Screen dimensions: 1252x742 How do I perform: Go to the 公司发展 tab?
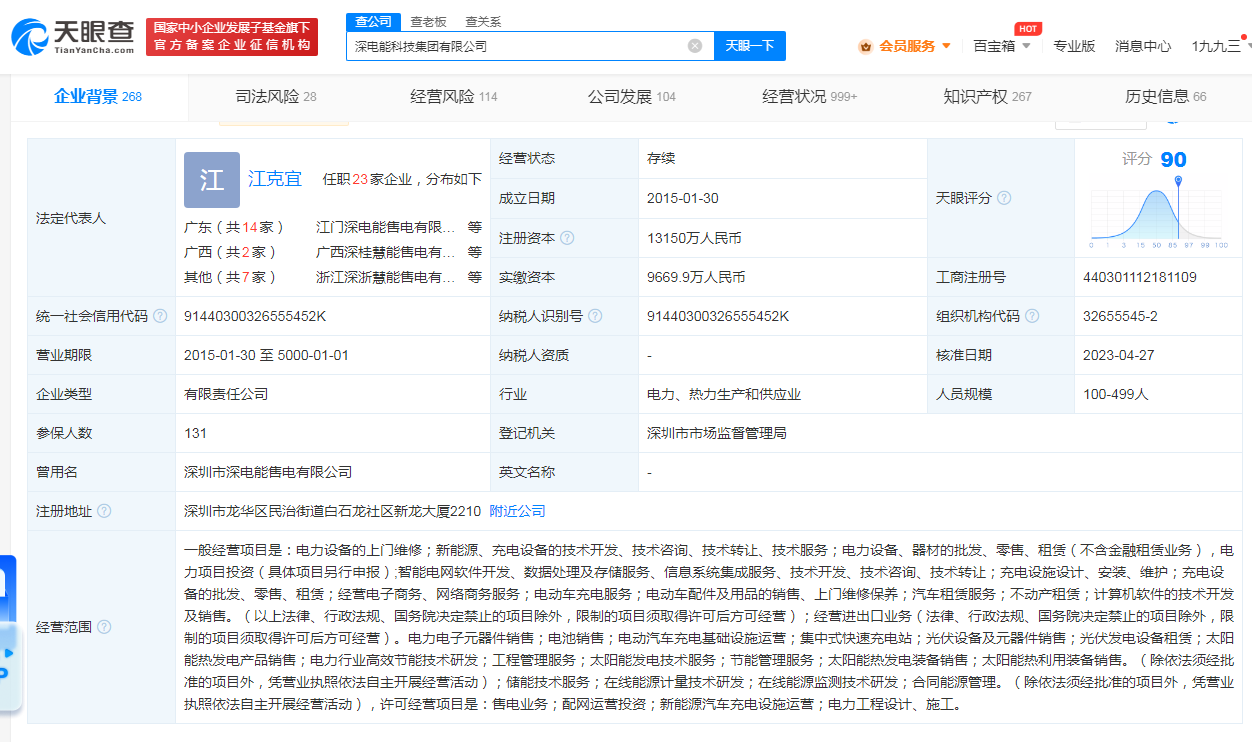point(631,97)
